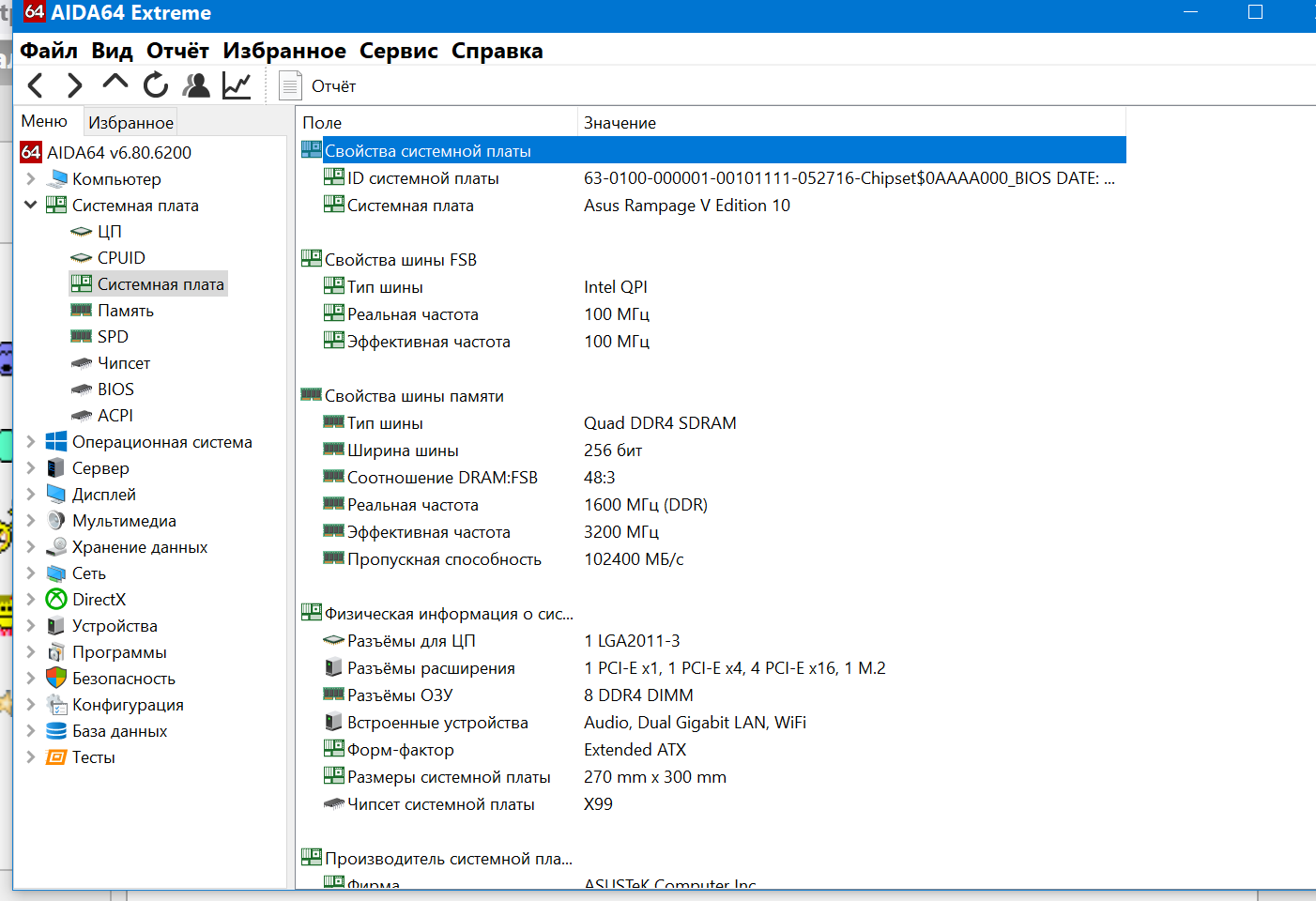The width and height of the screenshot is (1316, 901).
Task: Open the graph chart toolbar icon
Action: pyautogui.click(x=237, y=85)
